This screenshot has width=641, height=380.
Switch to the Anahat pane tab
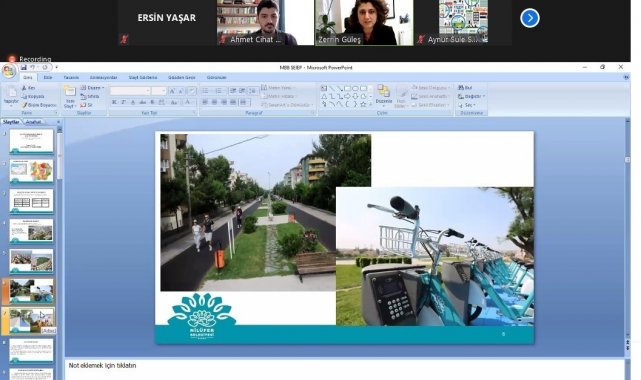[x=34, y=122]
